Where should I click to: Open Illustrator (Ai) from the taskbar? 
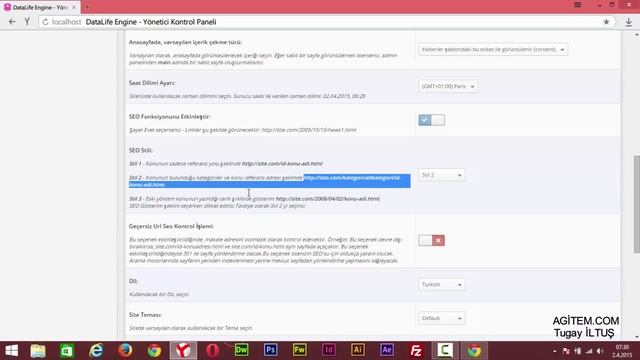[x=358, y=350]
